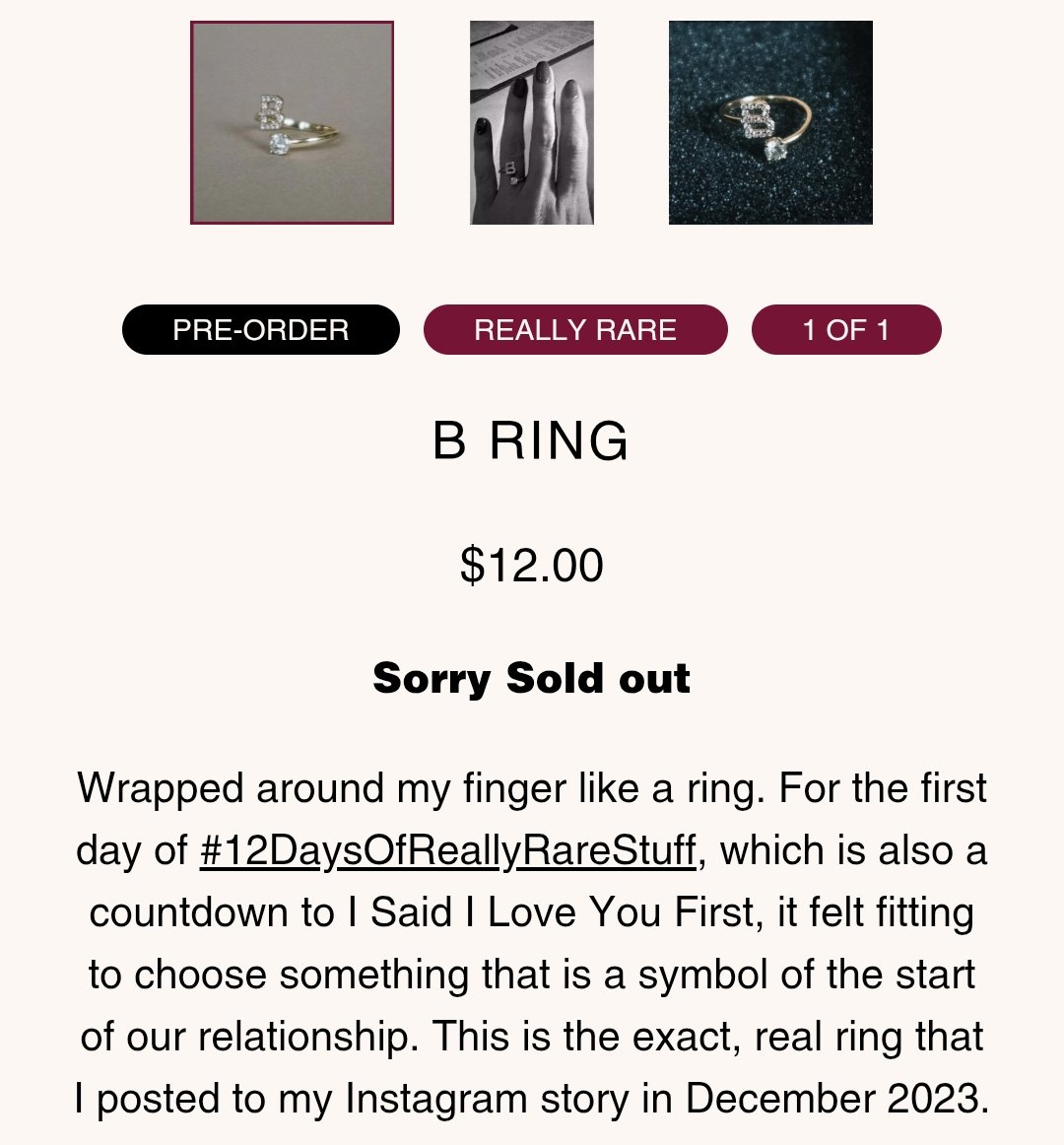
Task: Click the Sorry Sold out notice
Action: [532, 678]
